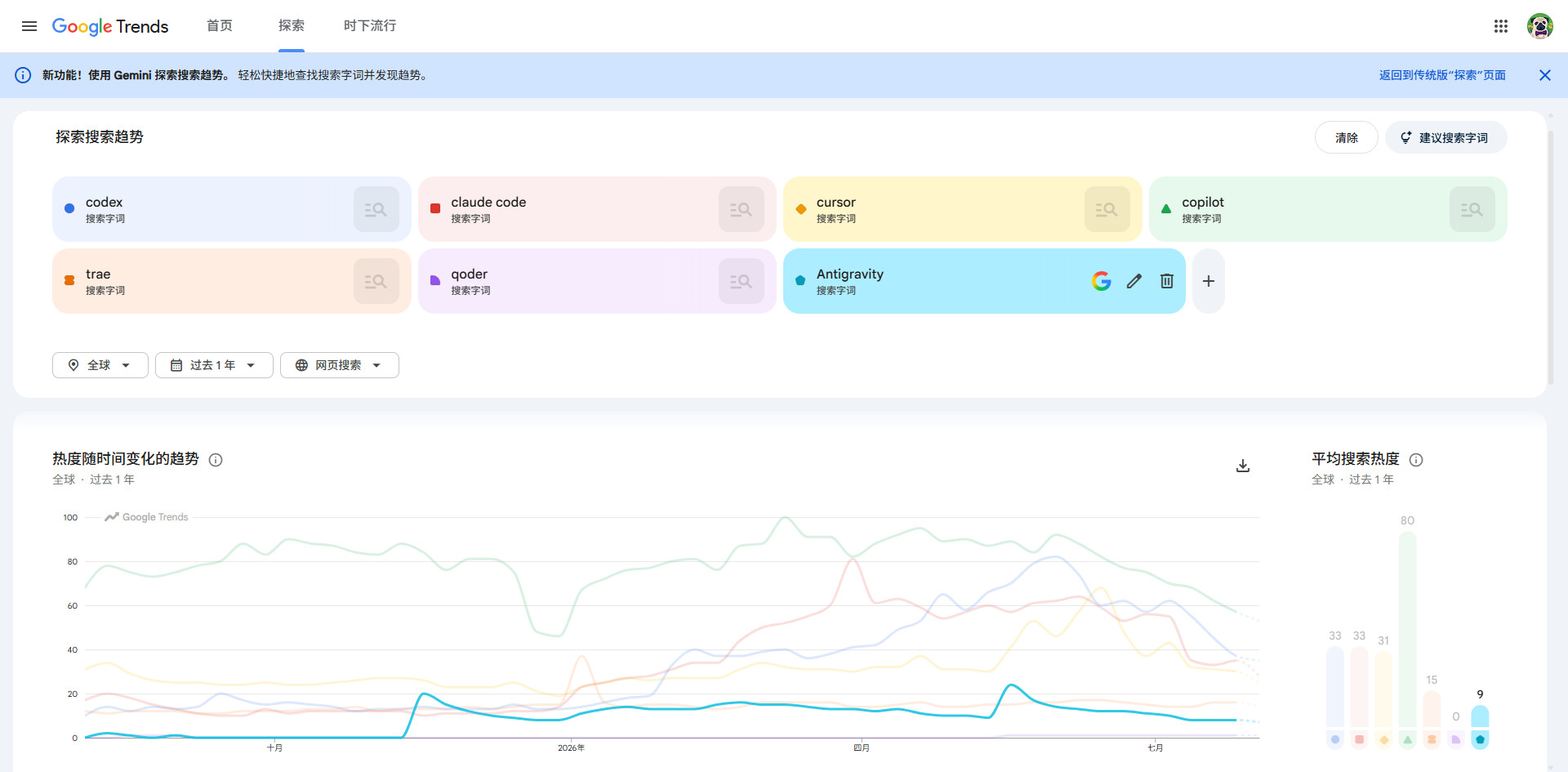1568x772 pixels.
Task: Click info icon beside 平均搜索热度
Action: pyautogui.click(x=1416, y=460)
